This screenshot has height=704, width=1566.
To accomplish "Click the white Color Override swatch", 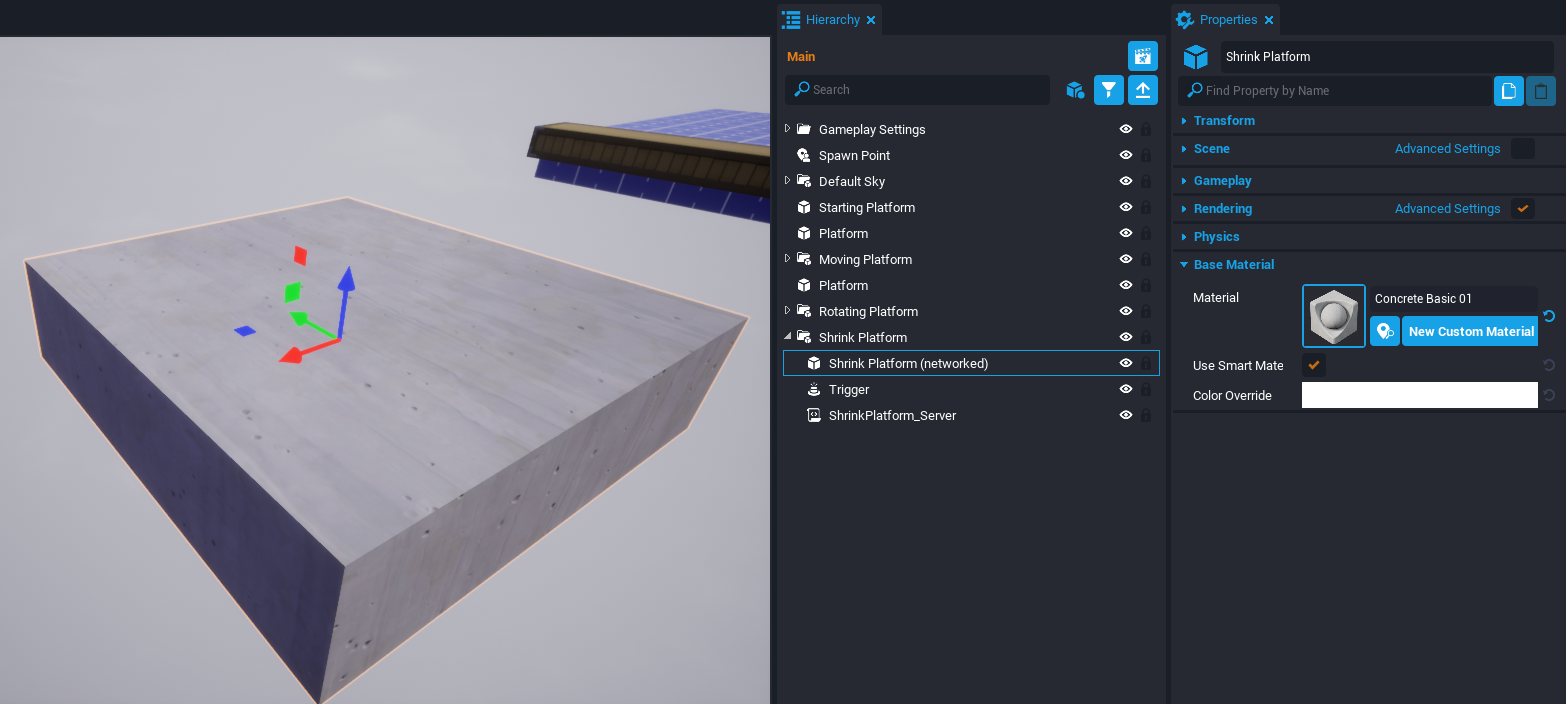I will (x=1419, y=395).
